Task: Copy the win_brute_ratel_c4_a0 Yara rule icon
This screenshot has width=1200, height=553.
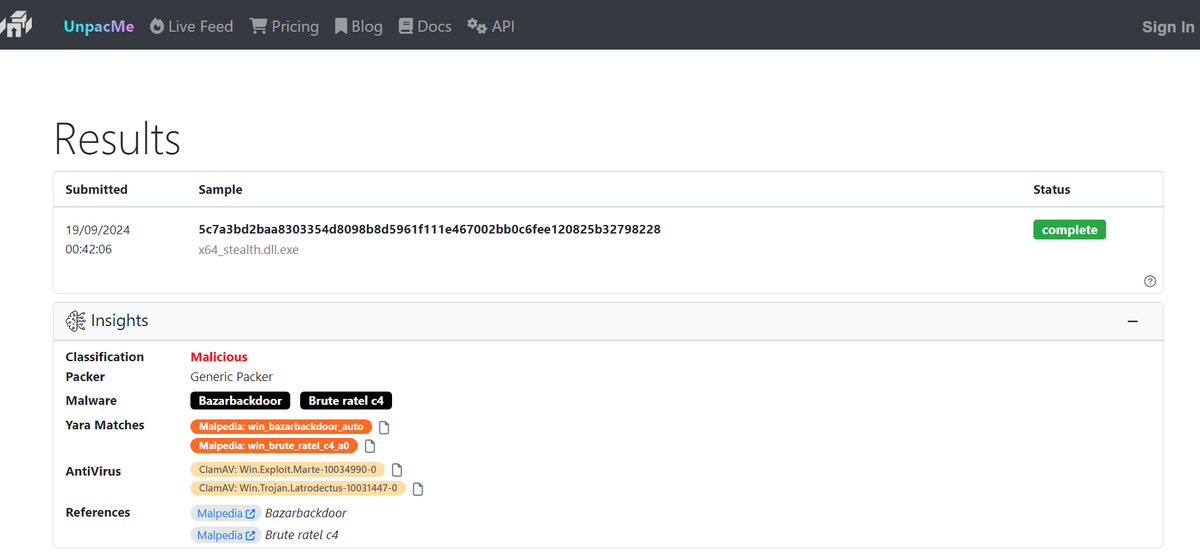Action: click(369, 446)
